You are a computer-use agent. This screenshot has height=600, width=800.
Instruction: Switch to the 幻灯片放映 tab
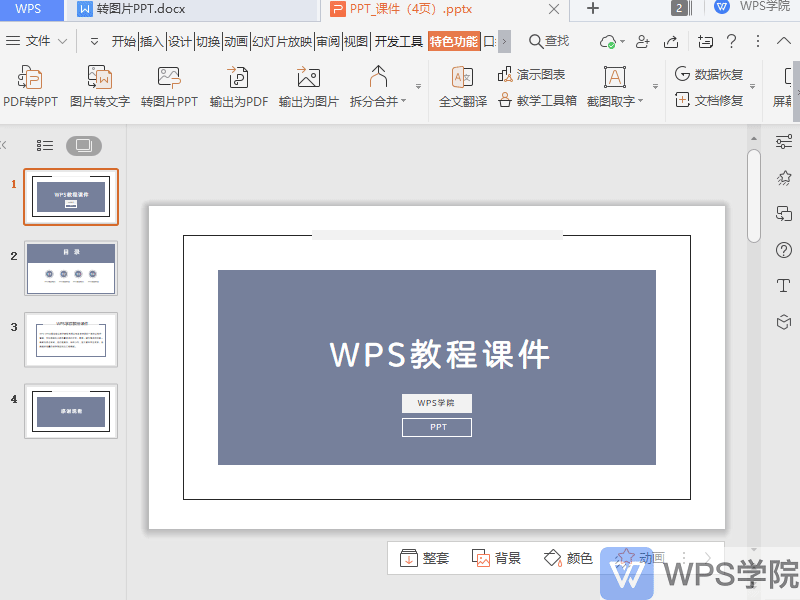pyautogui.click(x=282, y=41)
